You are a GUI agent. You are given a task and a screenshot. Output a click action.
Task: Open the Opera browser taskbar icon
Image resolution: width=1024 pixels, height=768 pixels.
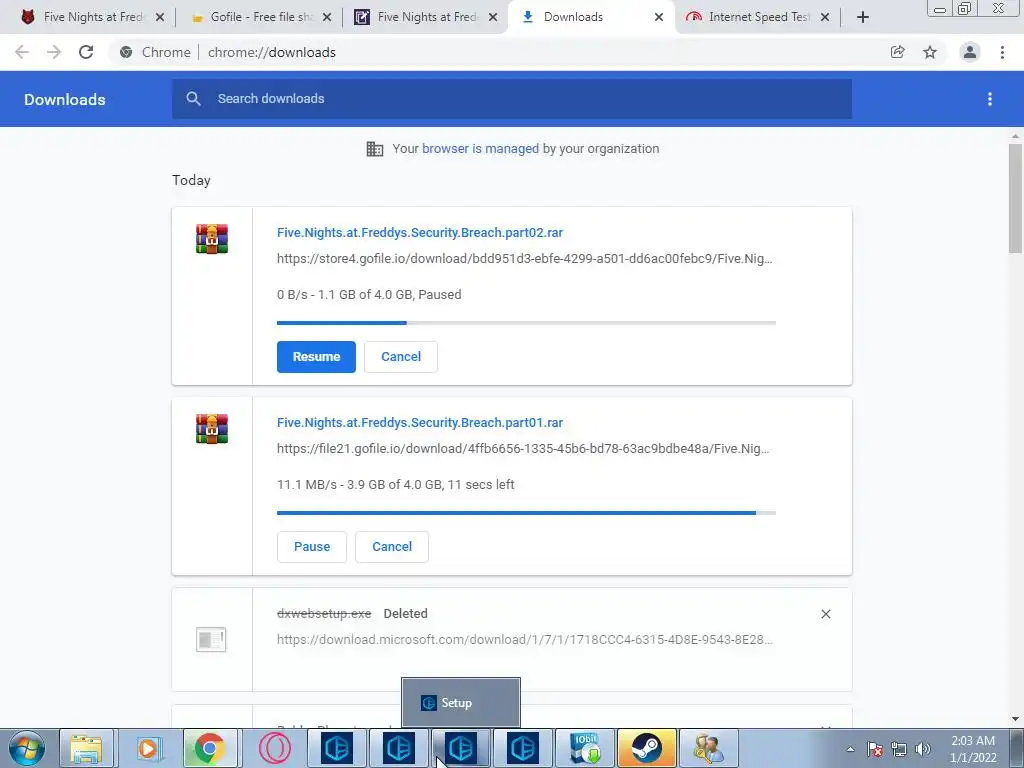coord(274,748)
